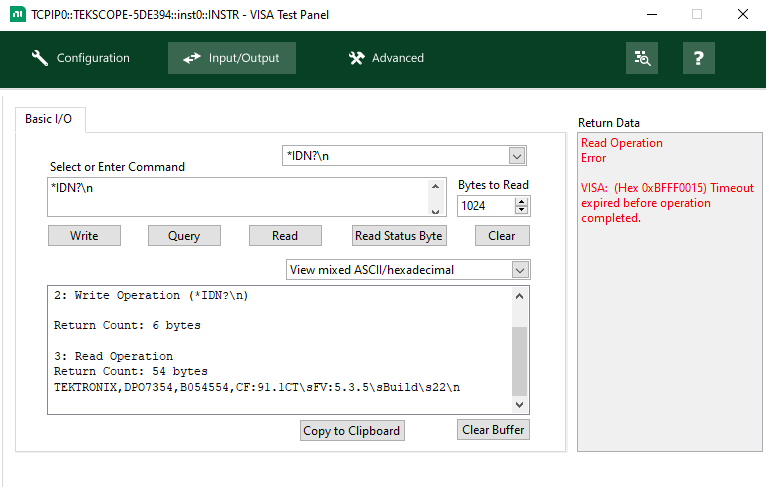Decrease the Bytes to Read value
The image size is (770, 487).
point(522,211)
